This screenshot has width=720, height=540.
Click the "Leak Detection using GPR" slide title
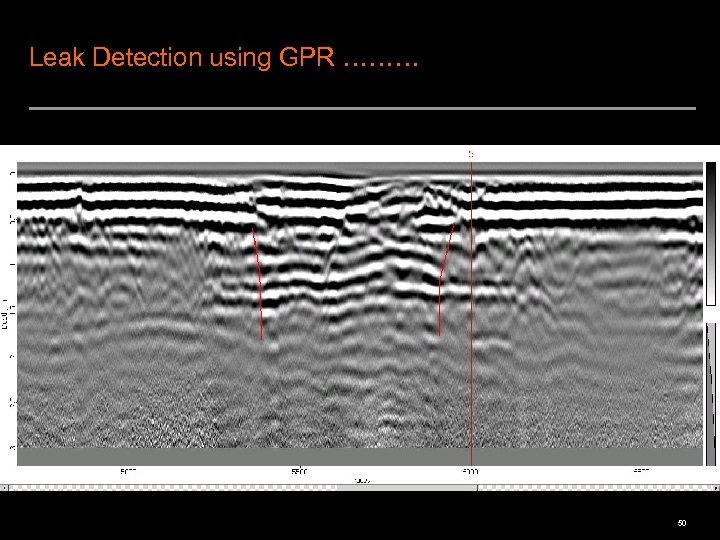(224, 58)
